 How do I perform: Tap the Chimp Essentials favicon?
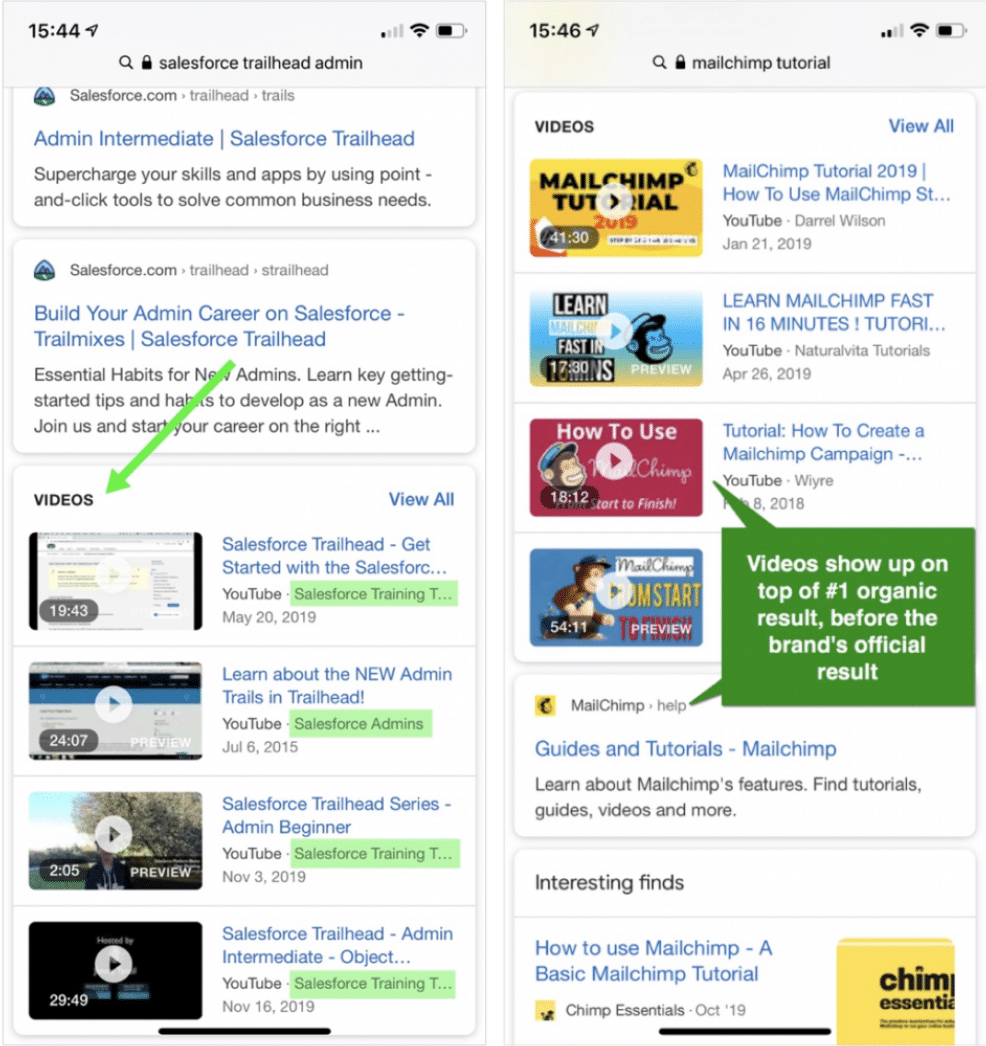point(546,1011)
